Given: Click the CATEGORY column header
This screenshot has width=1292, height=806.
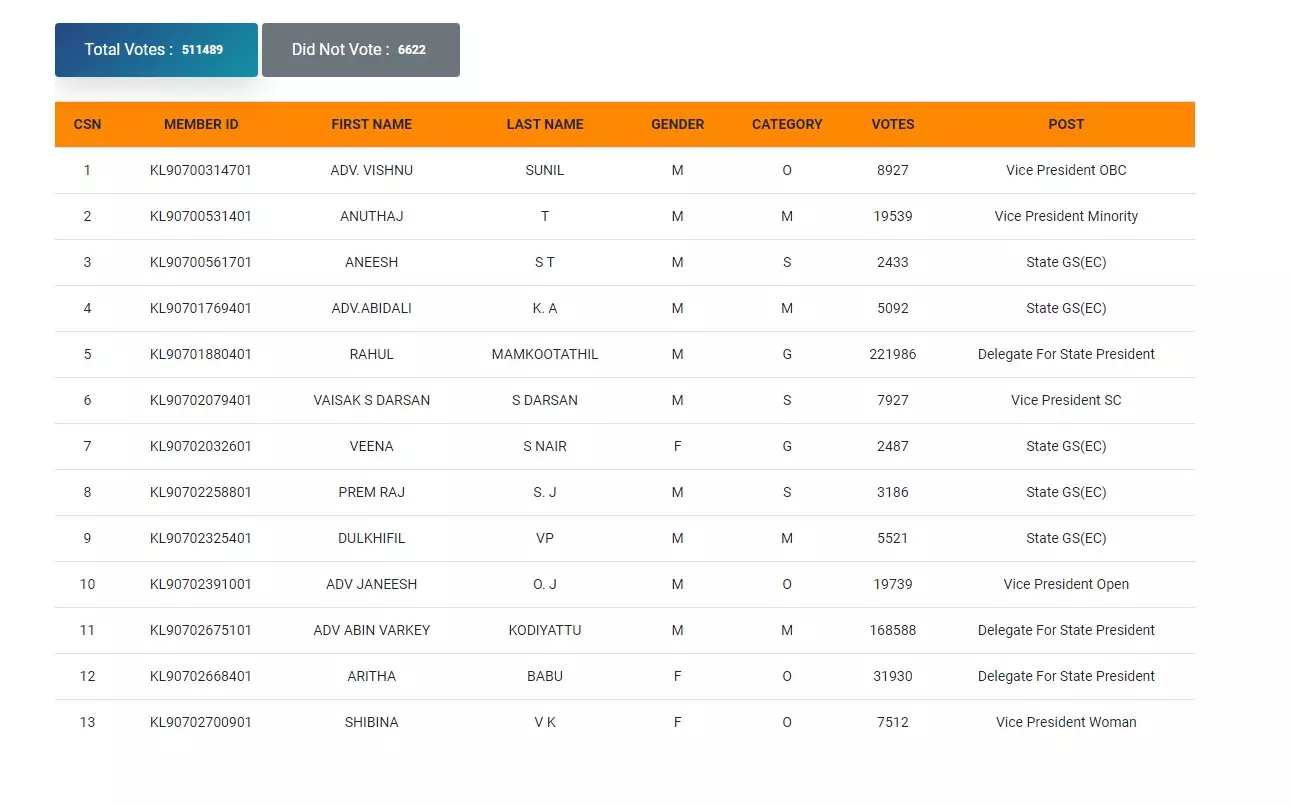Looking at the screenshot, I should click(787, 124).
